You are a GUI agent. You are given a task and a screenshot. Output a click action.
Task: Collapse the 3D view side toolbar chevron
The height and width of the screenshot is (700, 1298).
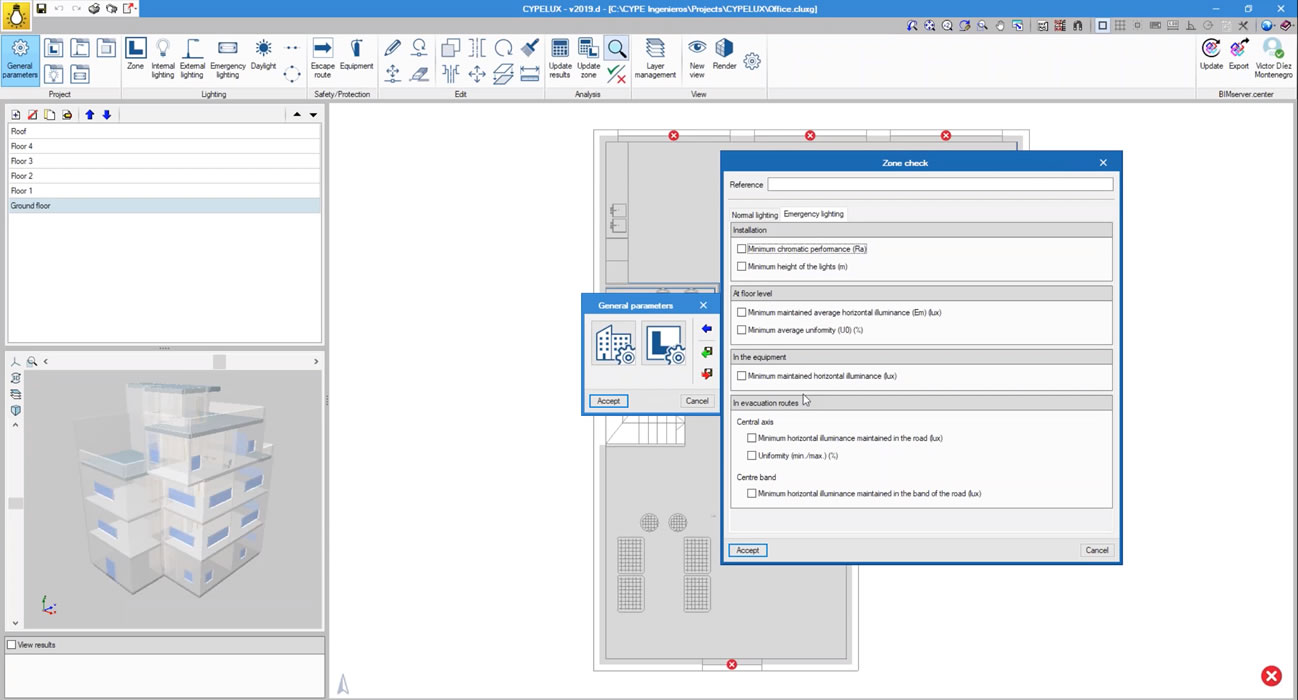click(15, 425)
